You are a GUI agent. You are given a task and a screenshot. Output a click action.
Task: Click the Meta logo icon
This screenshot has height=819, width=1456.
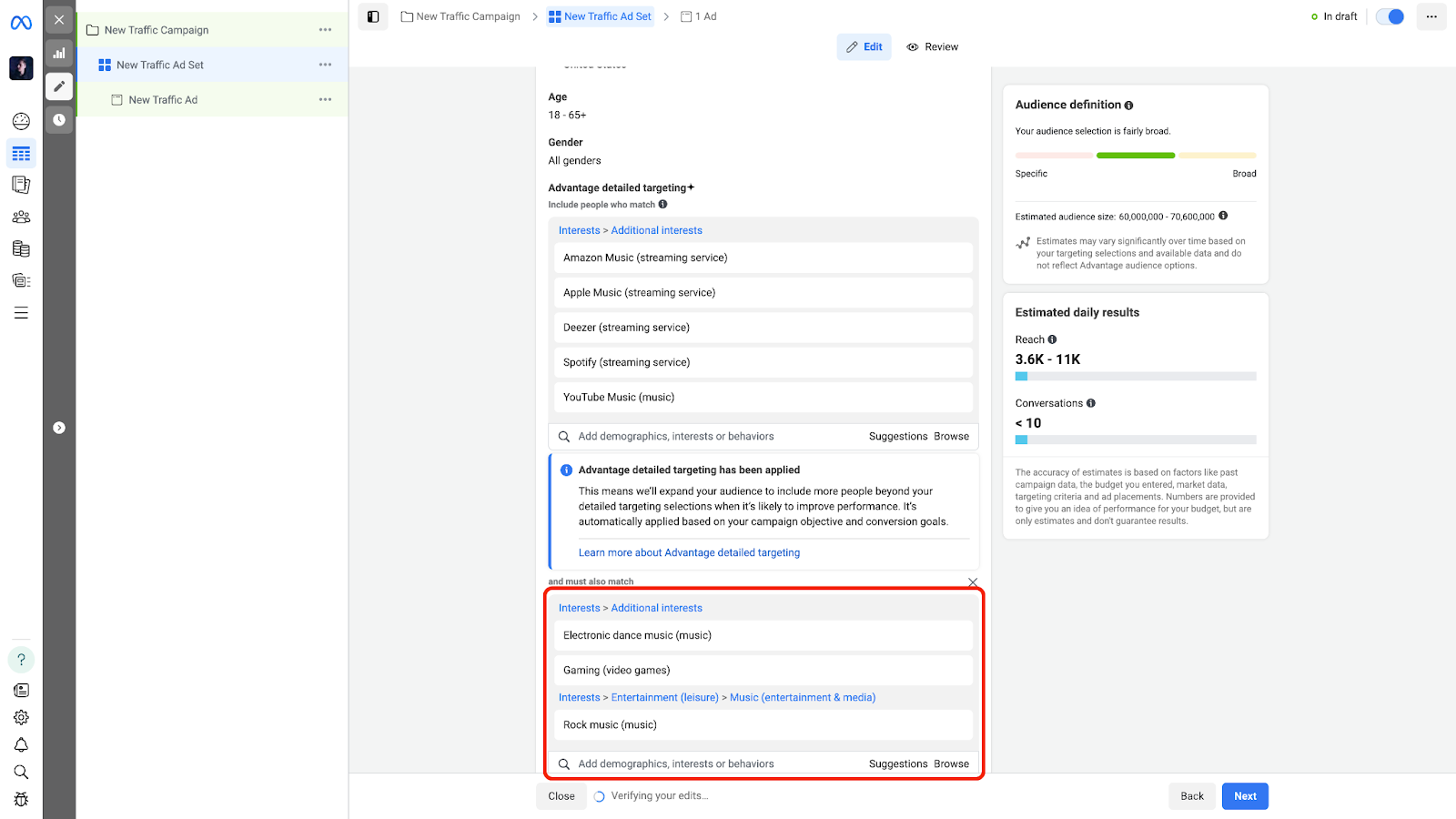coord(21,23)
